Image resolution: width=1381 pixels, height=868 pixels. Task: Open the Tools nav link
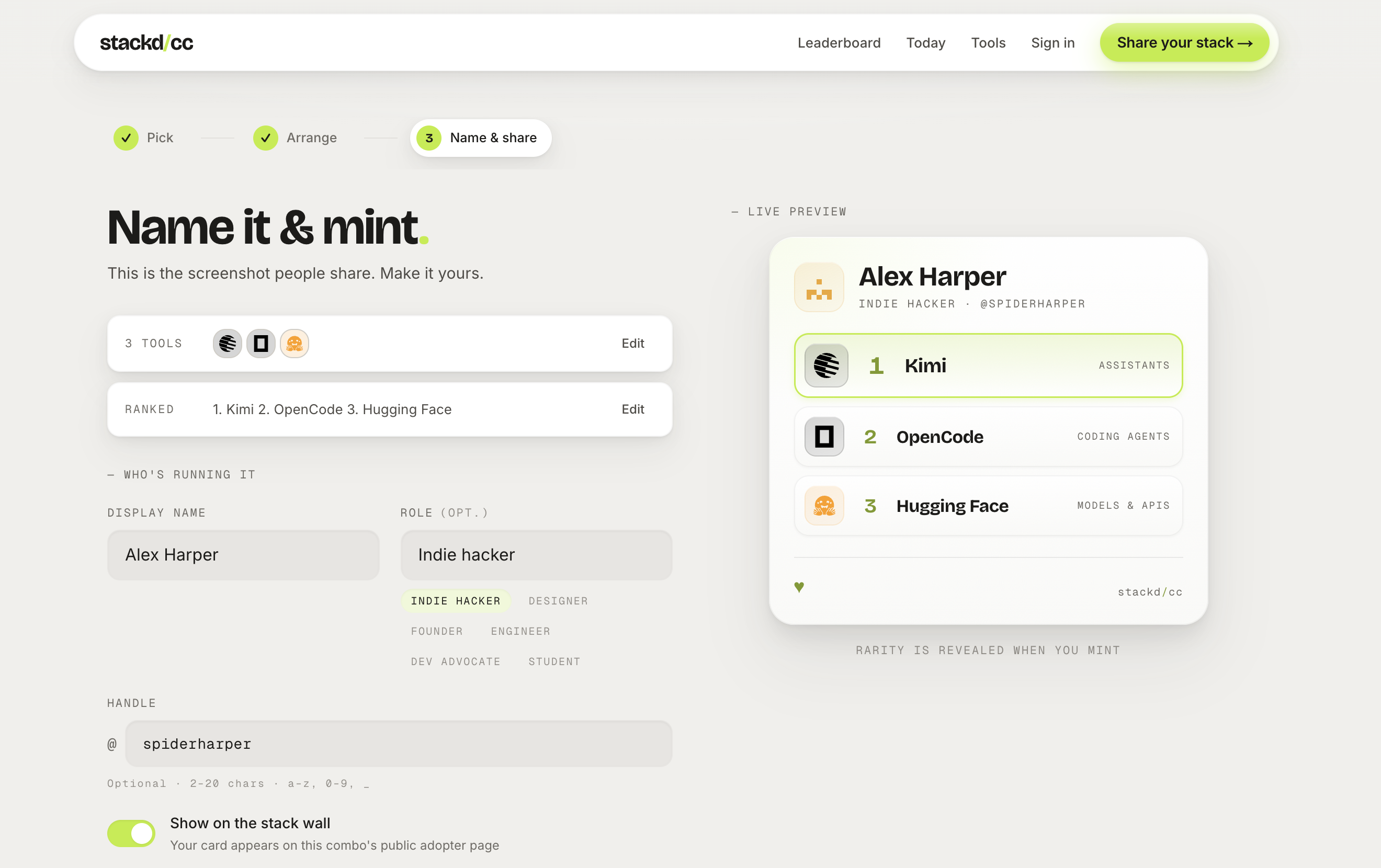pyautogui.click(x=988, y=42)
